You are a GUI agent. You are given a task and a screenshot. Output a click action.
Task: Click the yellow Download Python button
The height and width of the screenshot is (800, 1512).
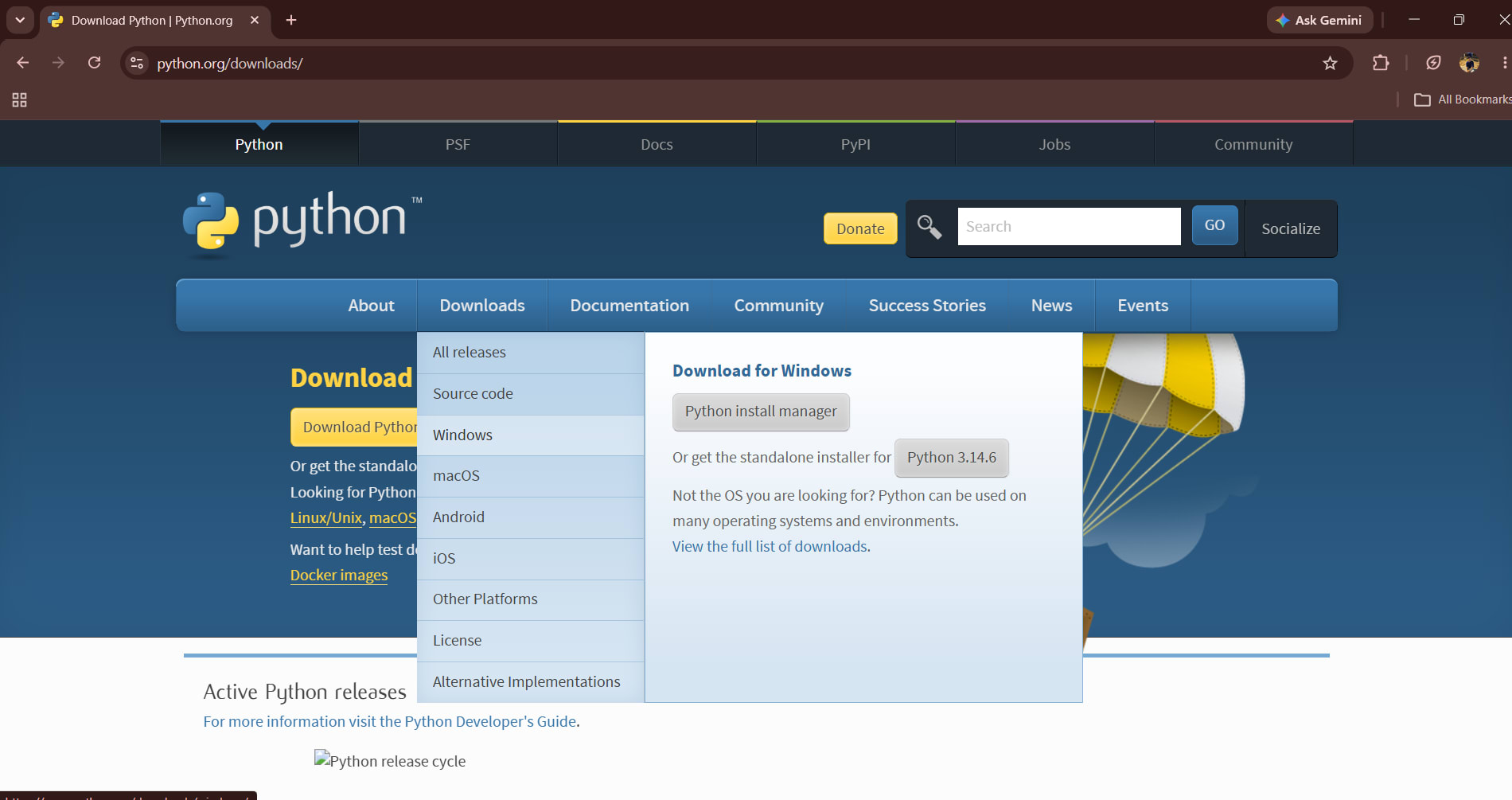[x=354, y=427]
